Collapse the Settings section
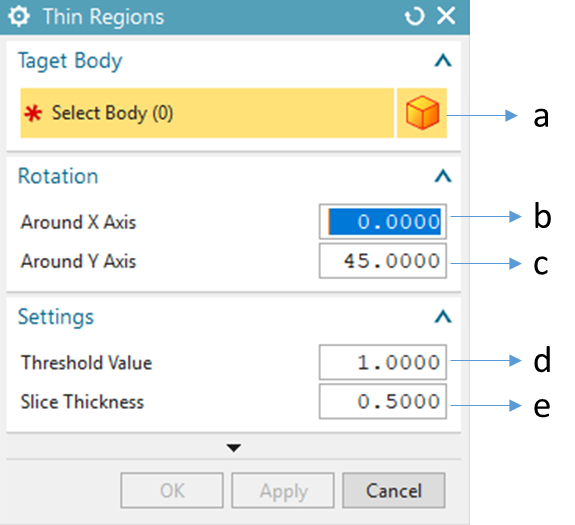Viewport: 575px width, 525px height. [443, 317]
